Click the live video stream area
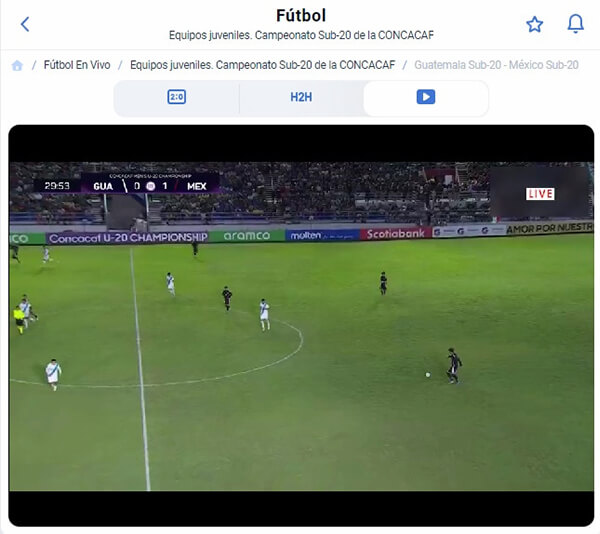600x534 pixels. click(301, 326)
